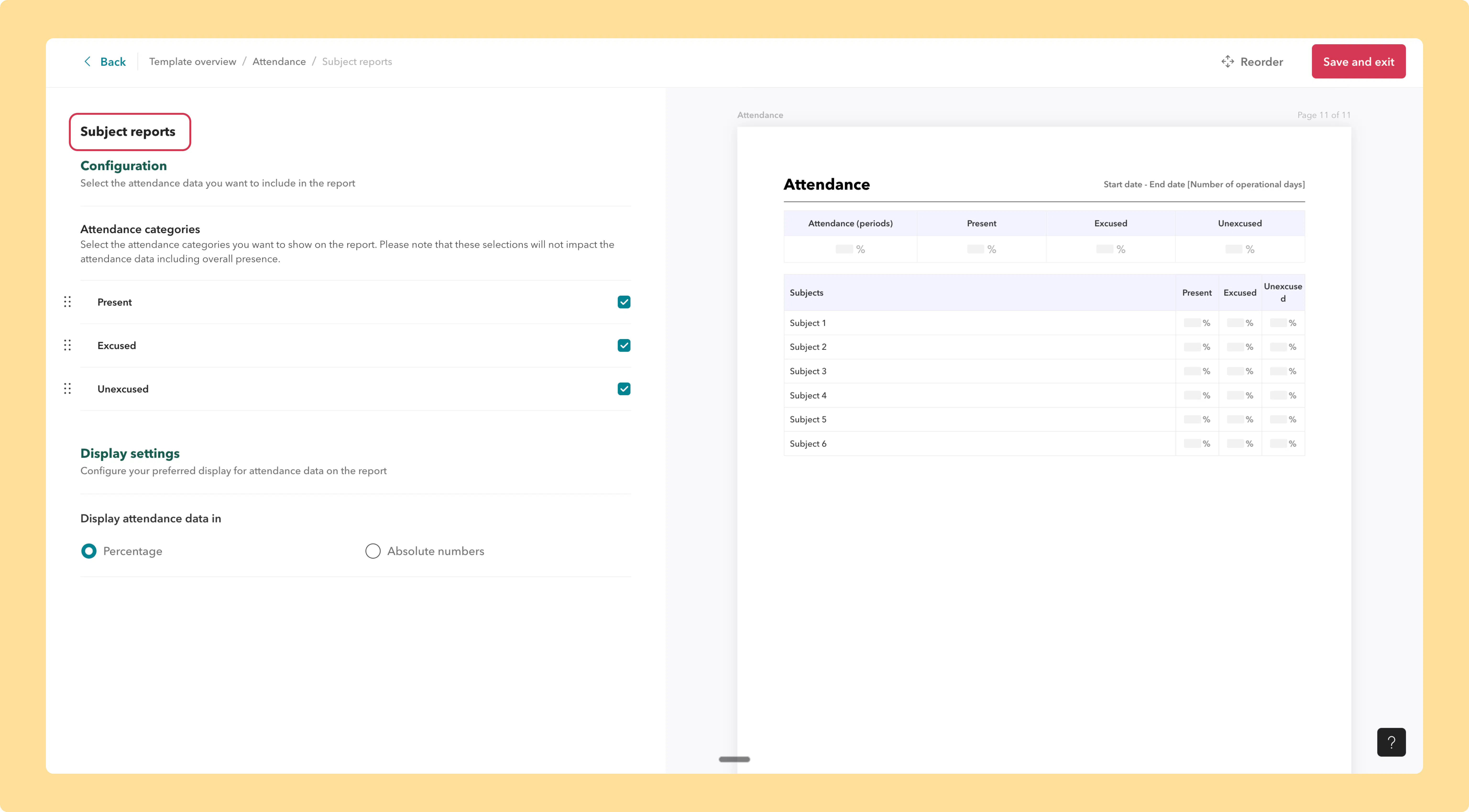Click the Subject reports breadcrumb
This screenshot has width=1469, height=812.
pyautogui.click(x=357, y=62)
